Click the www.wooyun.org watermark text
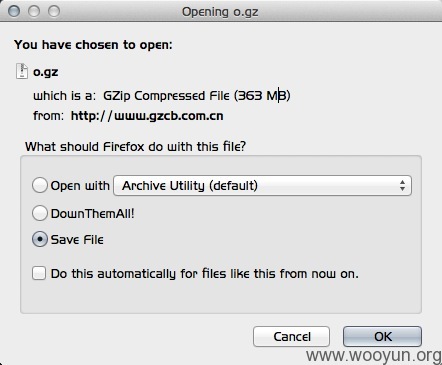The image size is (442, 365). tap(374, 355)
